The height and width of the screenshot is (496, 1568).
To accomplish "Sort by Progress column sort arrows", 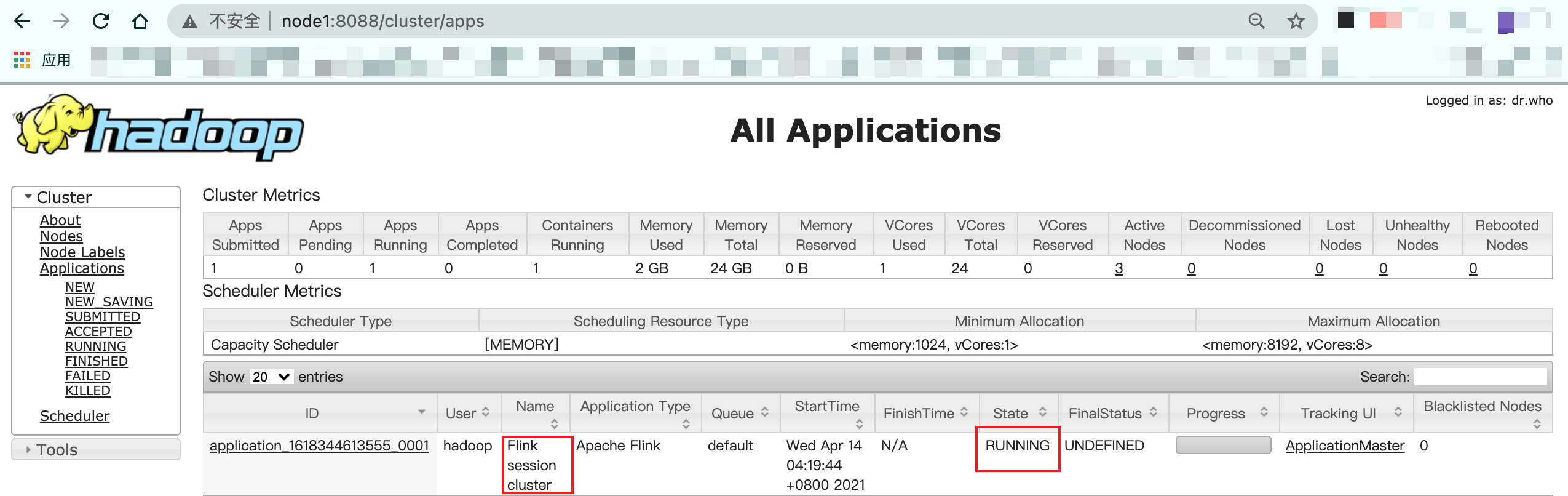I will pyautogui.click(x=1264, y=412).
